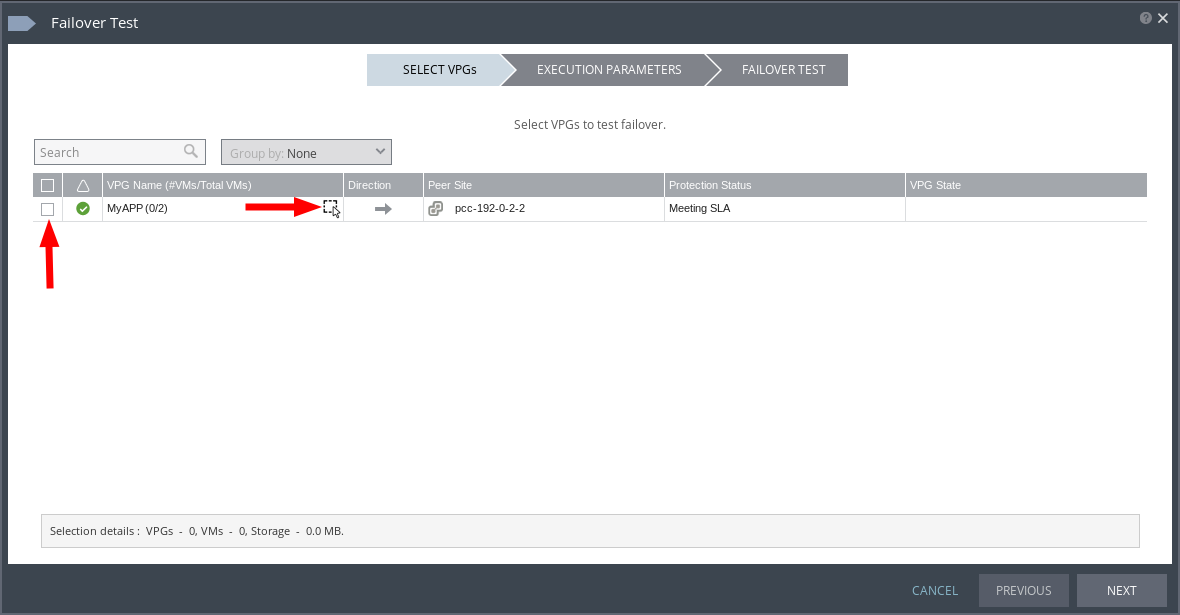Check the checkbox for the MyAPP VPG

(47, 208)
